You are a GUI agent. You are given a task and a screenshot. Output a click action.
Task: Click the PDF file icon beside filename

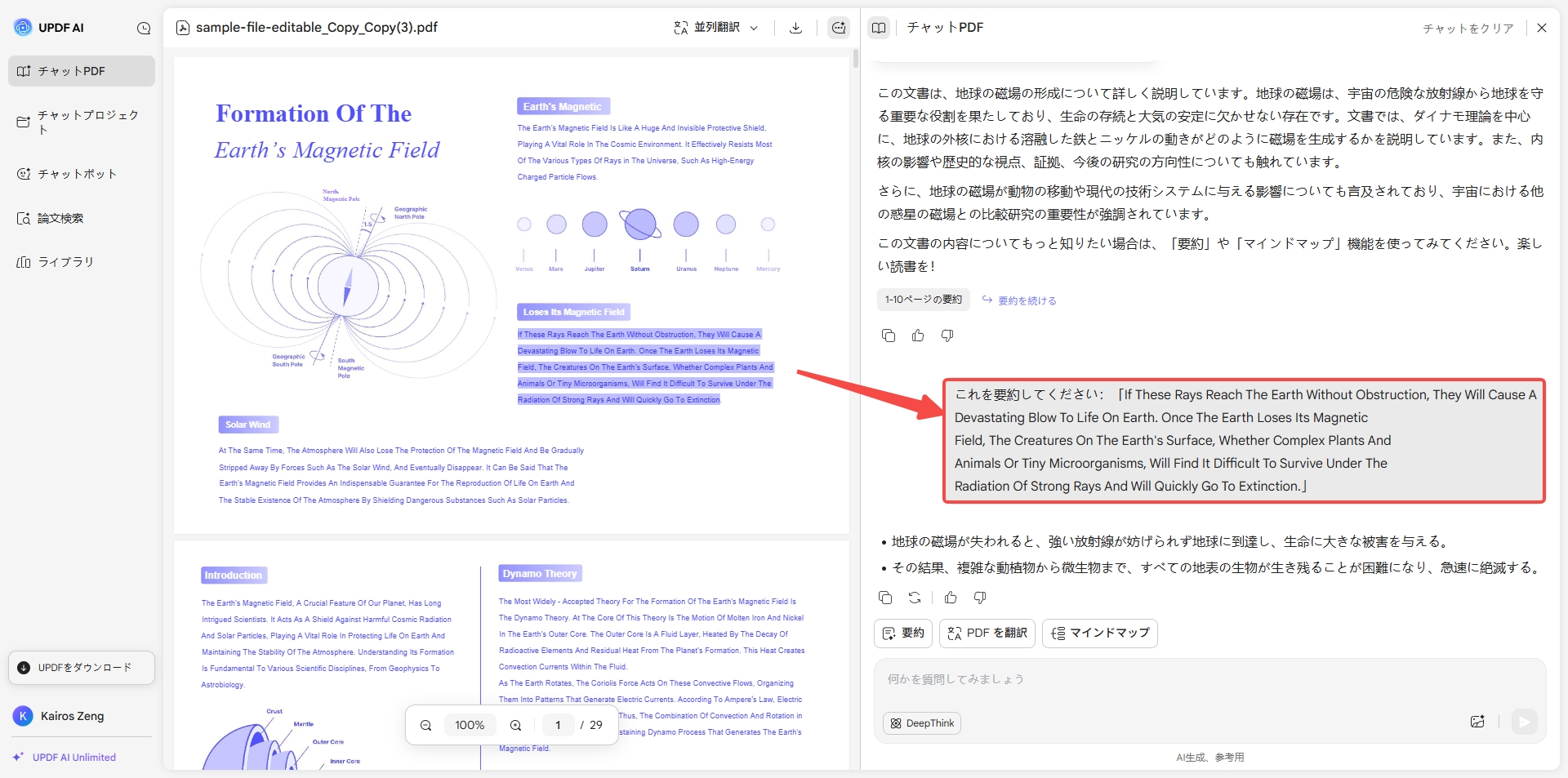[x=183, y=28]
